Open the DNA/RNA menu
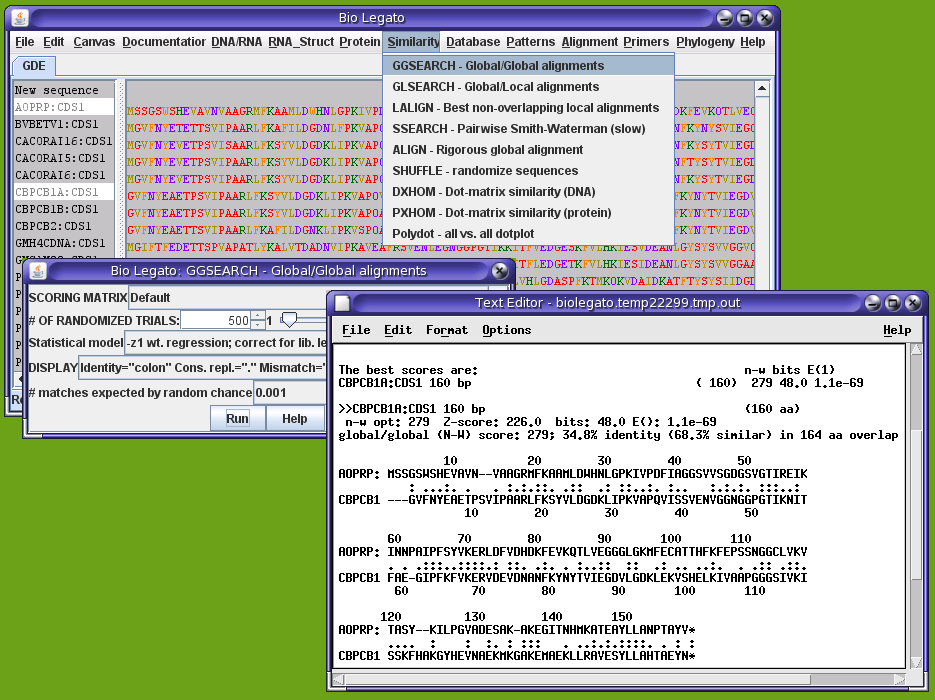 [237, 42]
